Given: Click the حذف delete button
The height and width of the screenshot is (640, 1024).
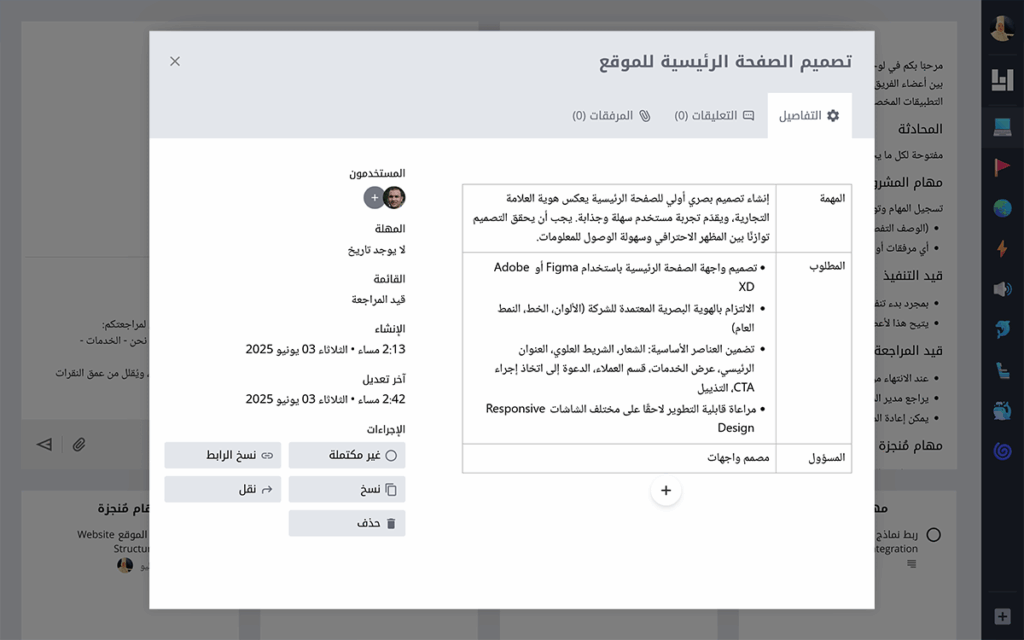Looking at the screenshot, I should pyautogui.click(x=347, y=523).
